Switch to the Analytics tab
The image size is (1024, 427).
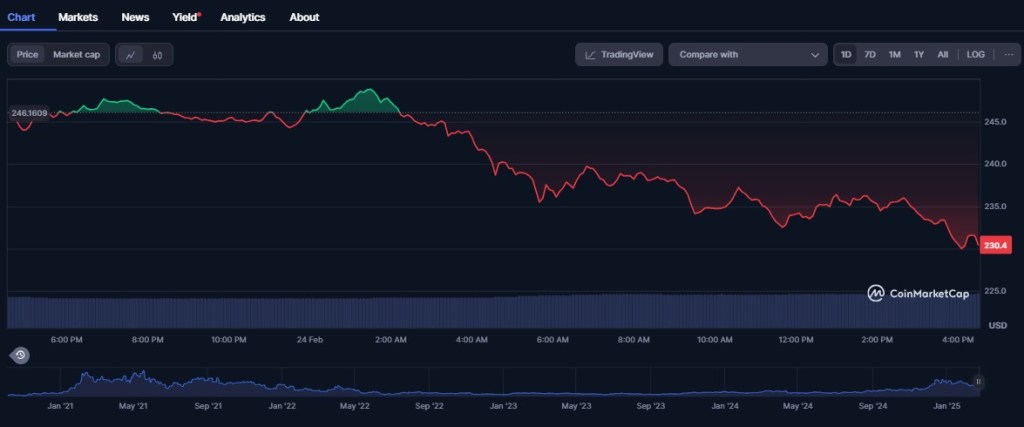tap(243, 17)
